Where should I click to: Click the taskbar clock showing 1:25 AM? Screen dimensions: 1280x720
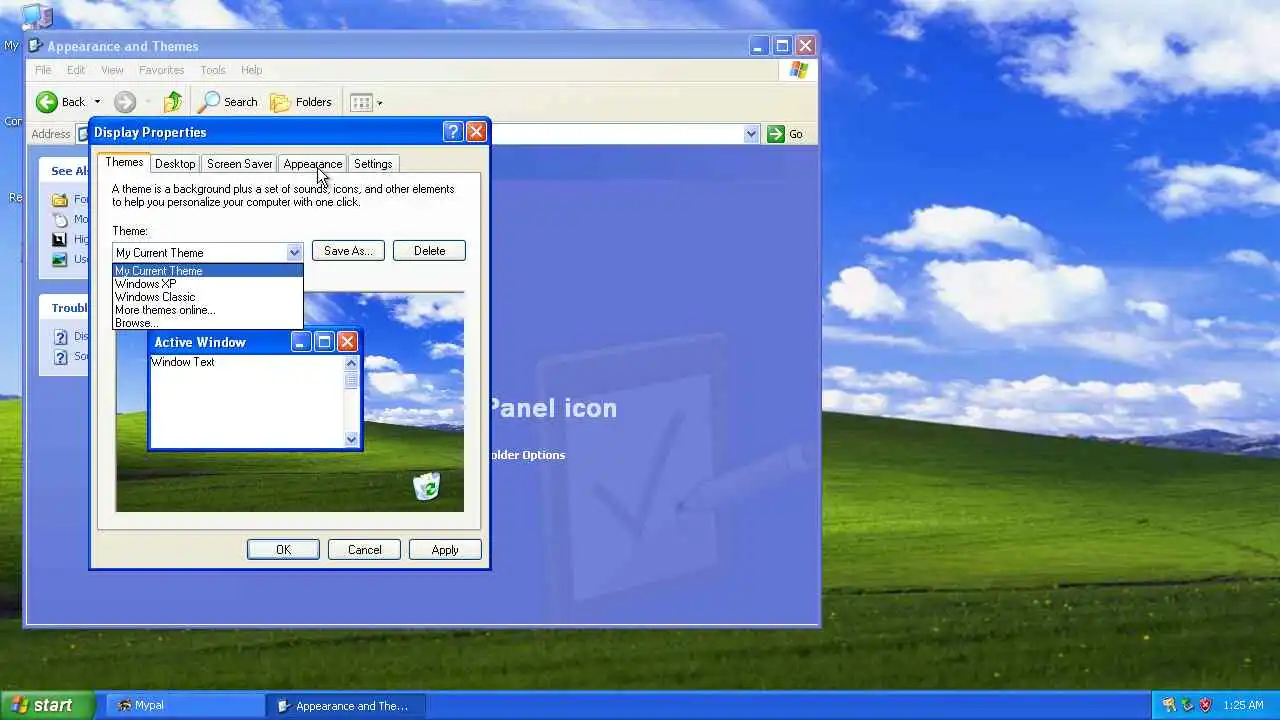(1243, 705)
